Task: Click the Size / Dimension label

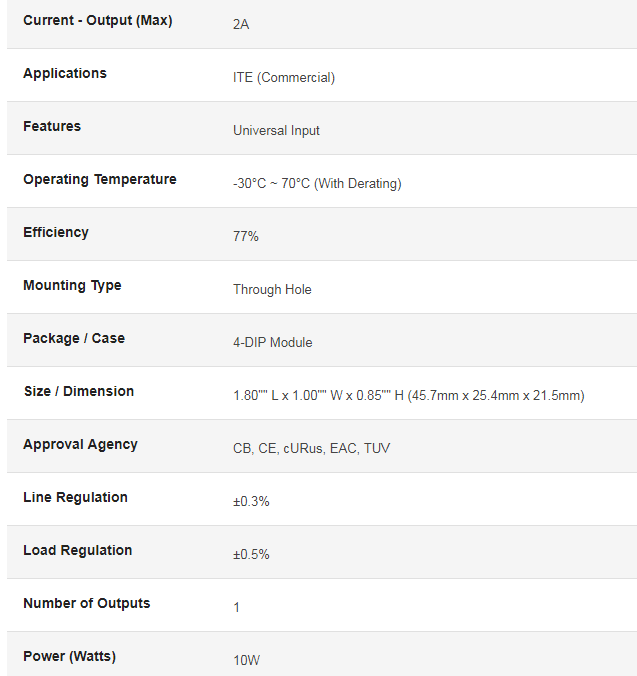Action: pyautogui.click(x=79, y=391)
